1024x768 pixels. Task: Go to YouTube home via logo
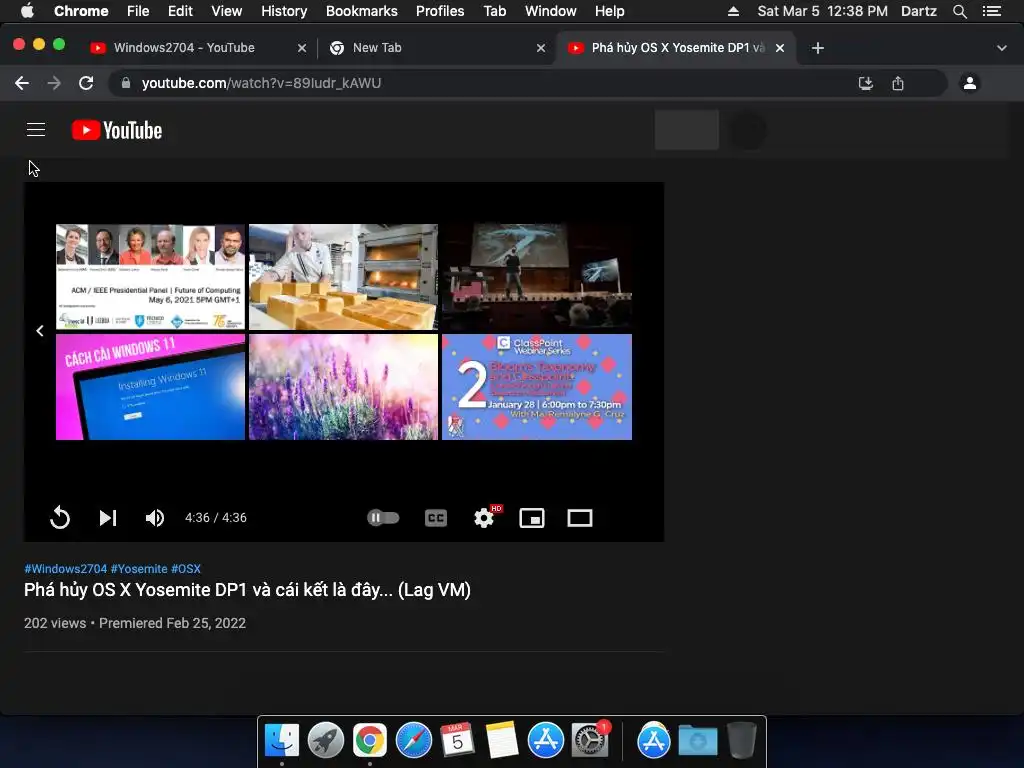[x=117, y=130]
